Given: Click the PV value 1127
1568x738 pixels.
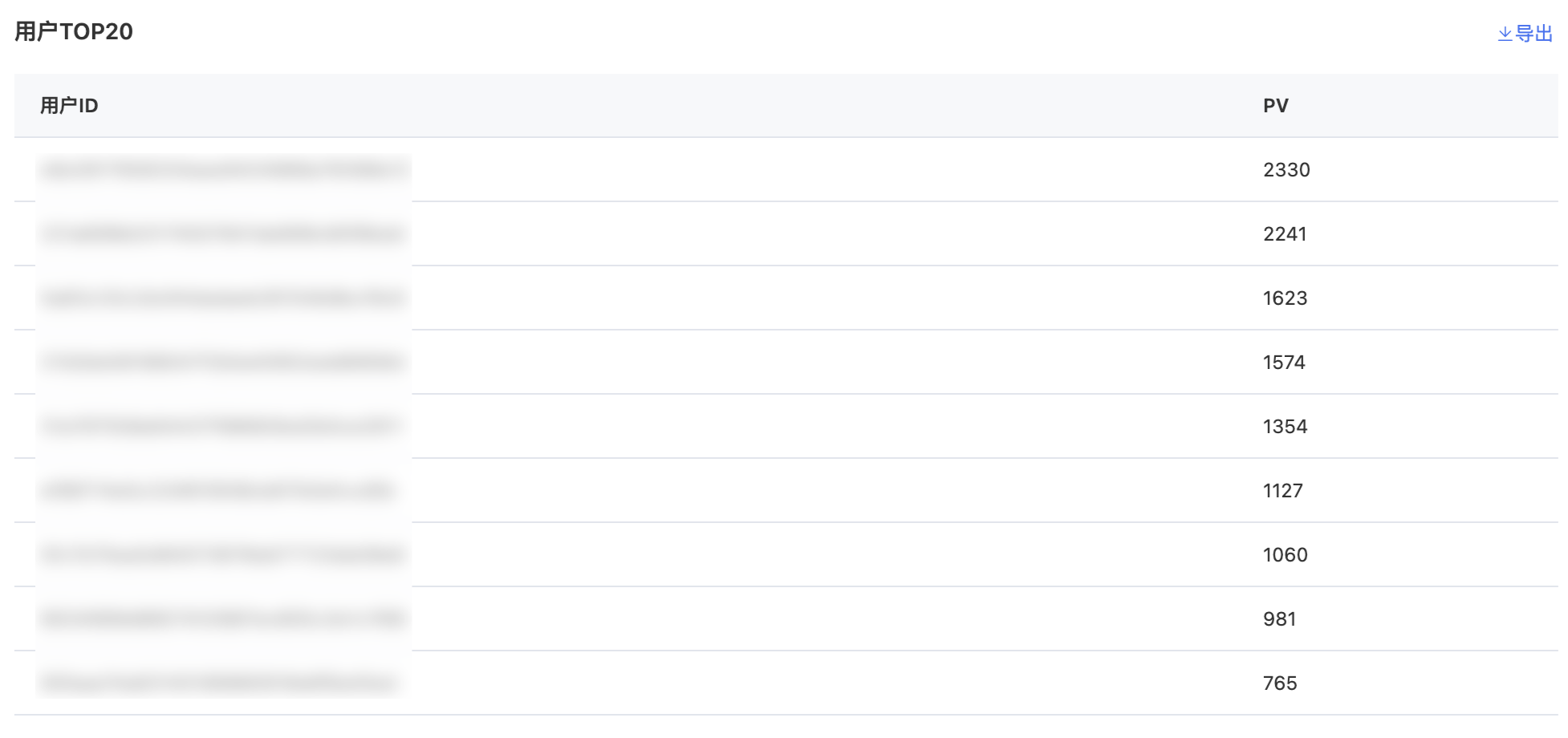Looking at the screenshot, I should (x=1282, y=491).
